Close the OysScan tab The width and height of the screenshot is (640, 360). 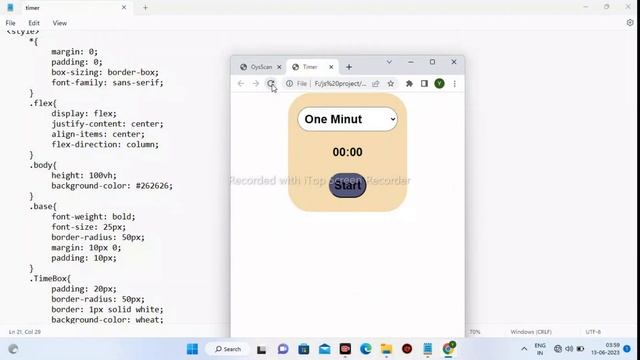pyautogui.click(x=279, y=67)
